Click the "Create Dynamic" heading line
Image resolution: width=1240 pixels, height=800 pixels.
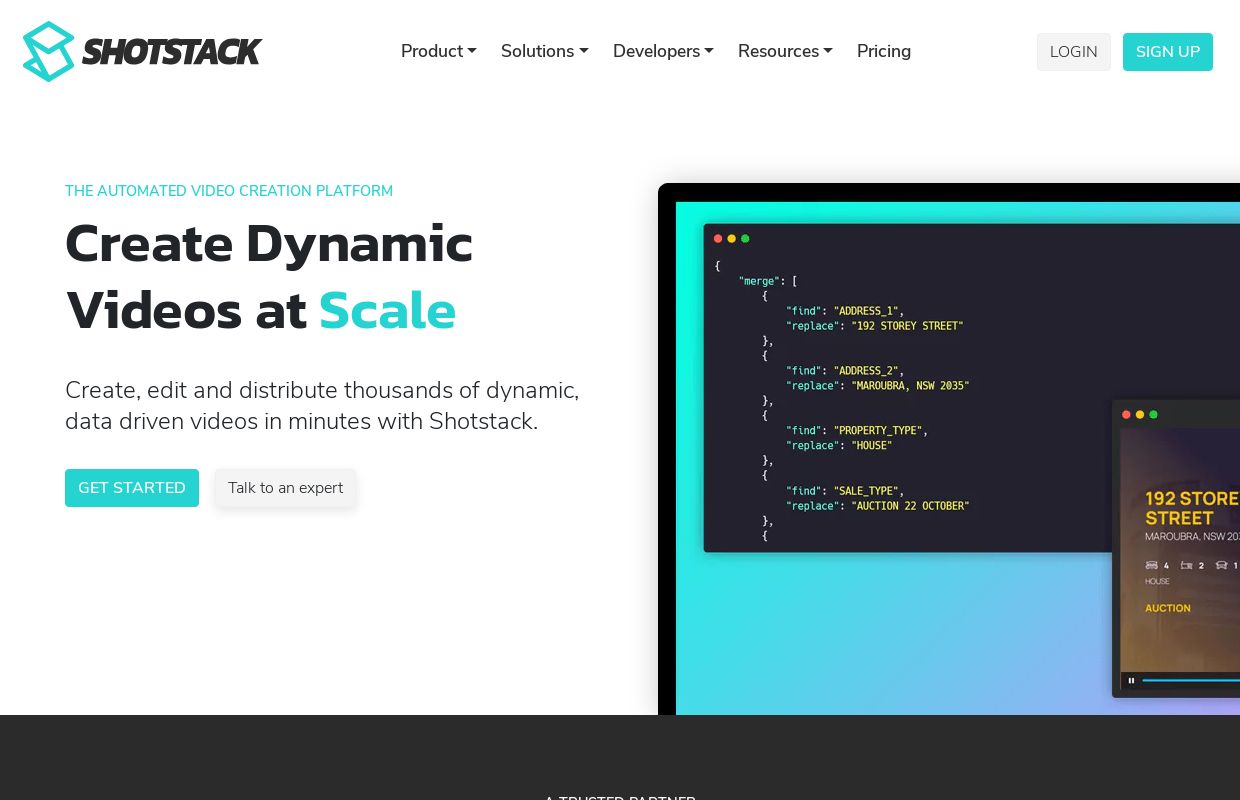click(x=269, y=243)
